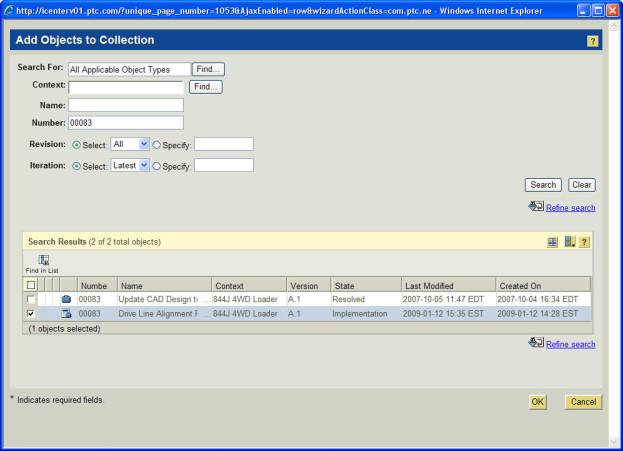Check the Update CAD Design row checkbox
The height and width of the screenshot is (451, 623).
click(31, 299)
